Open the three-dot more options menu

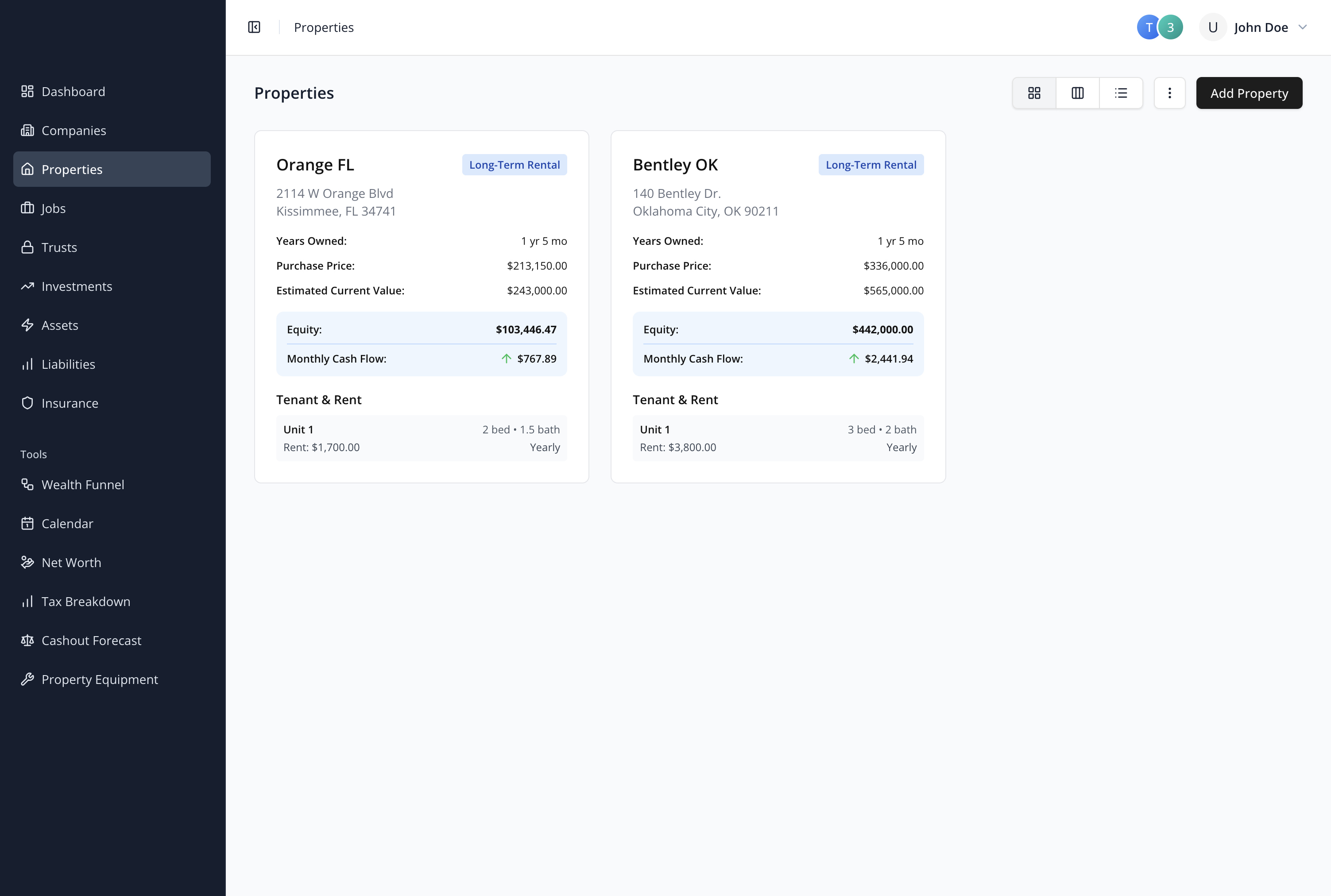[1170, 93]
